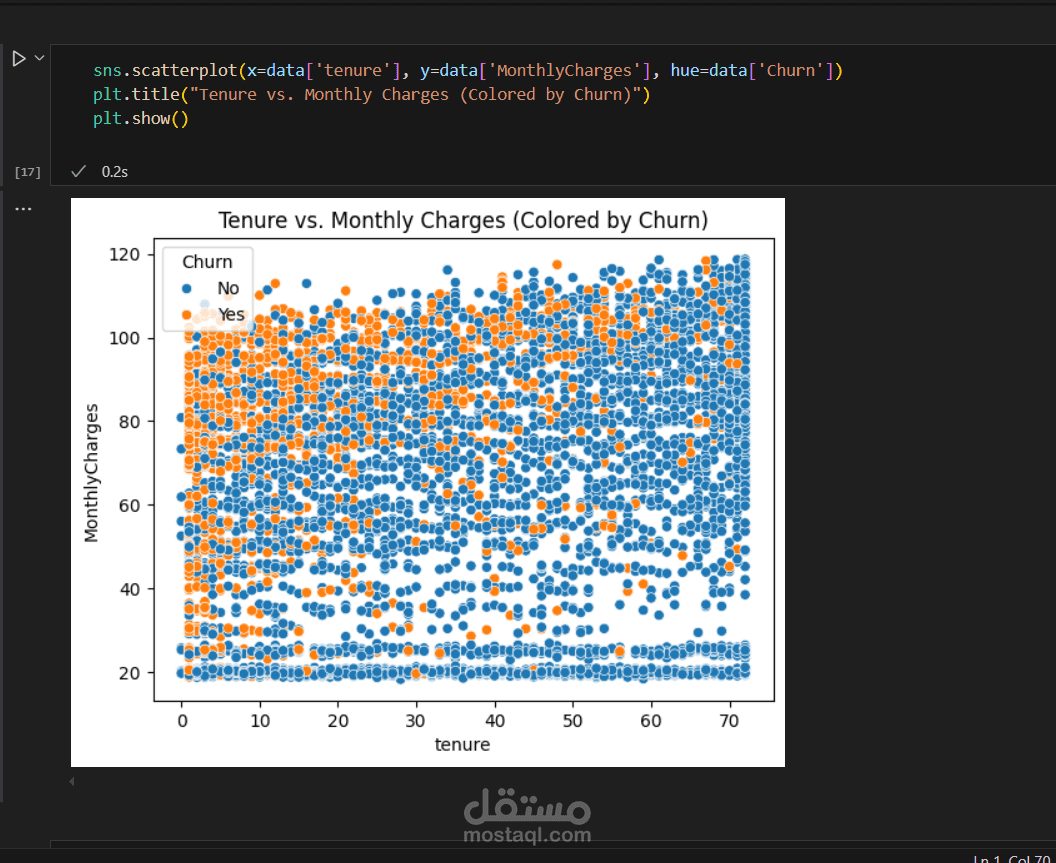The height and width of the screenshot is (863, 1056).
Task: Click the execution count [17] label
Action: [28, 172]
